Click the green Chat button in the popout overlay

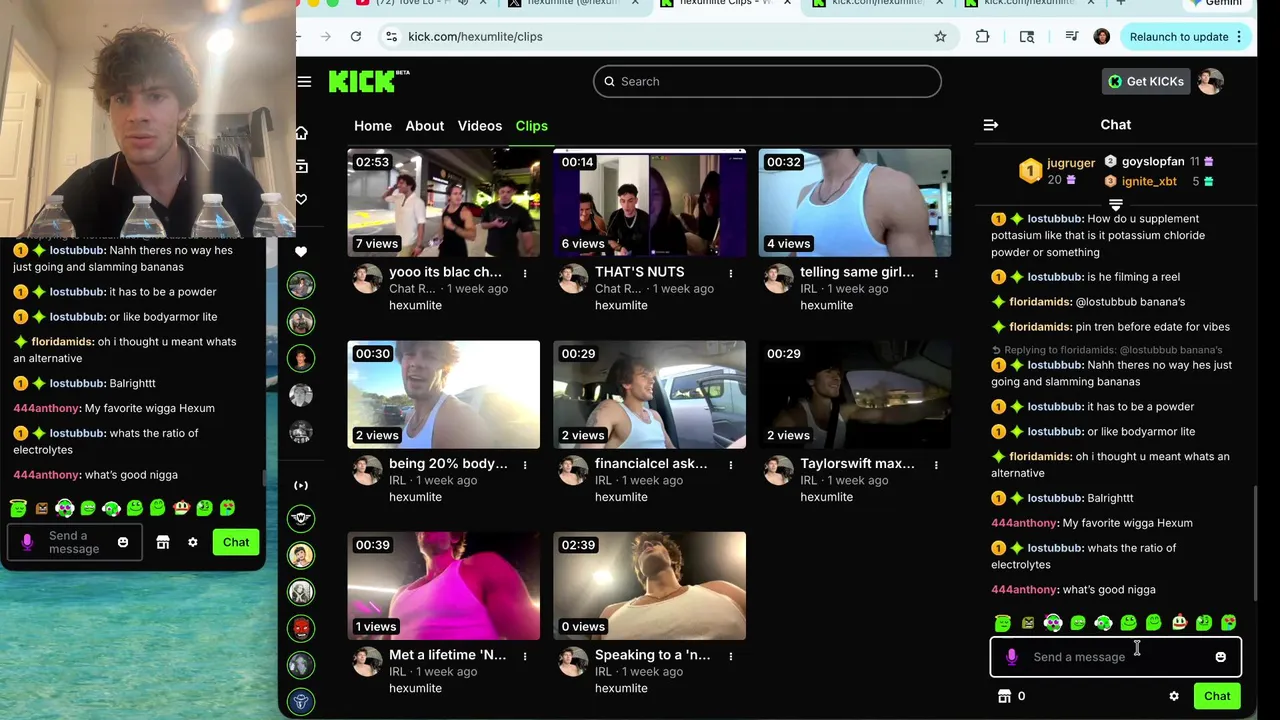coord(236,542)
